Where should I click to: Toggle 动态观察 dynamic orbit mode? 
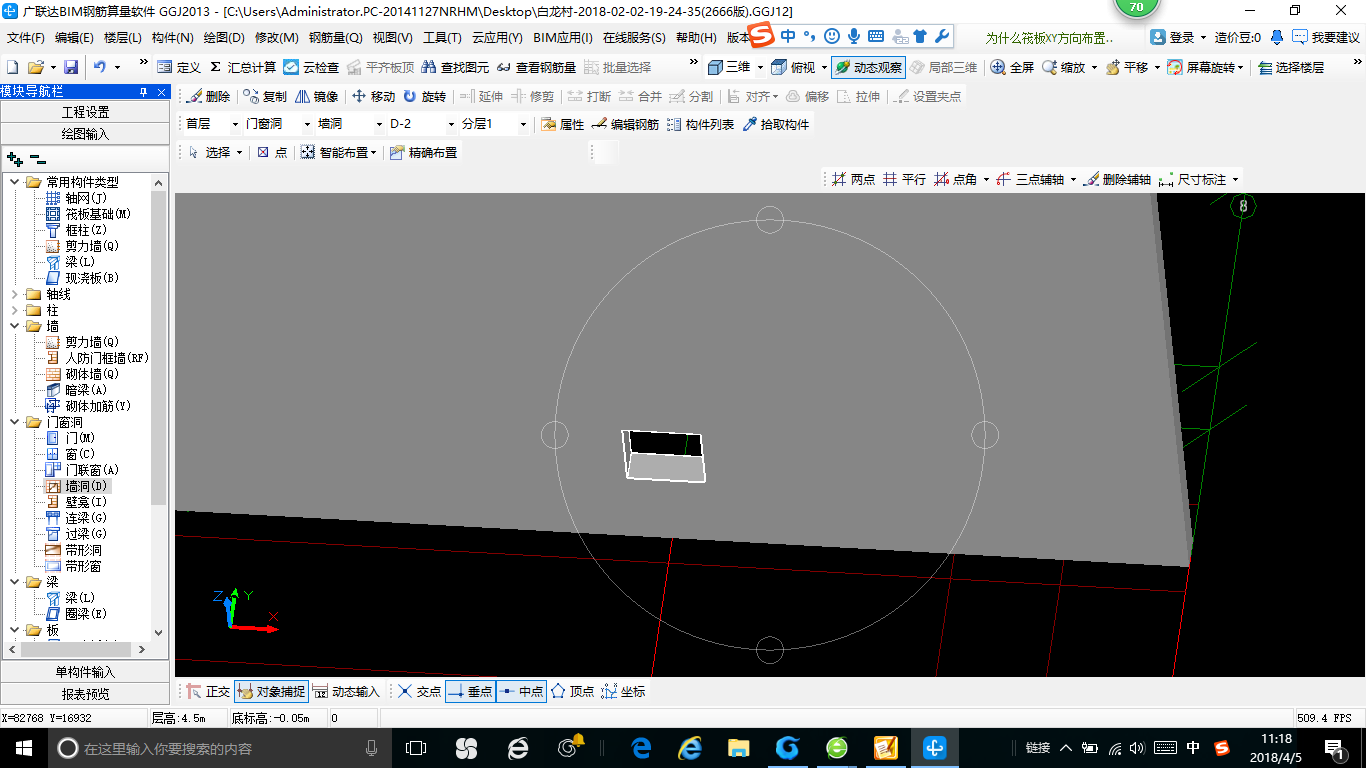point(868,67)
